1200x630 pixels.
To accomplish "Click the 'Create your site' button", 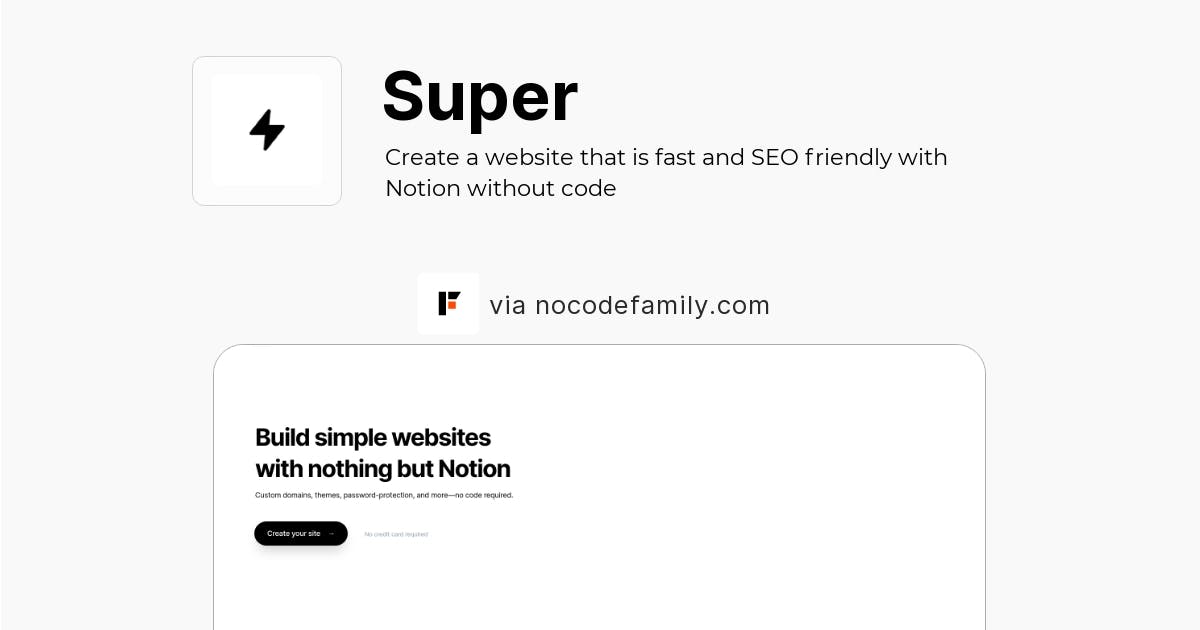I will [x=300, y=533].
